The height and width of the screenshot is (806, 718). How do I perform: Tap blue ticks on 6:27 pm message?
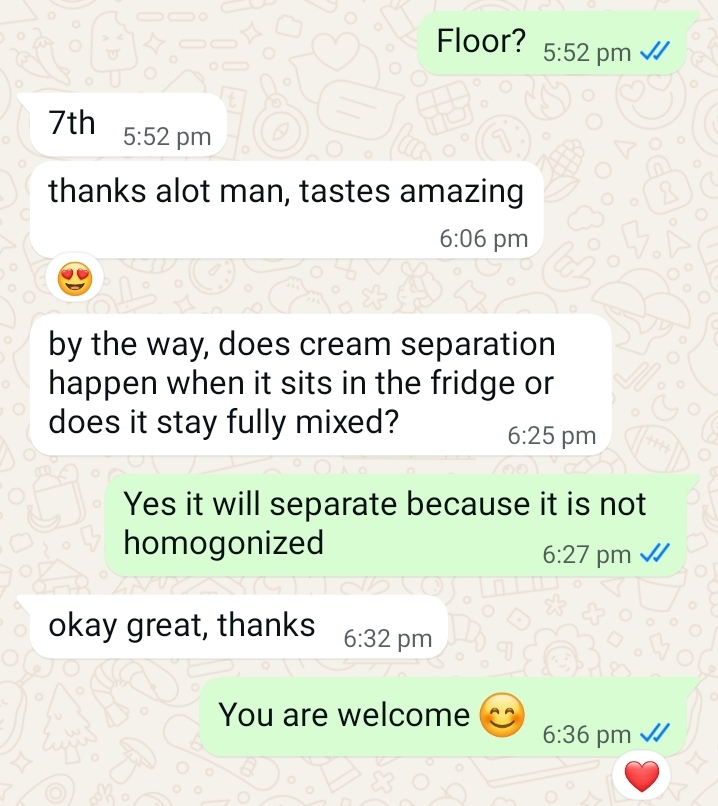pos(655,554)
